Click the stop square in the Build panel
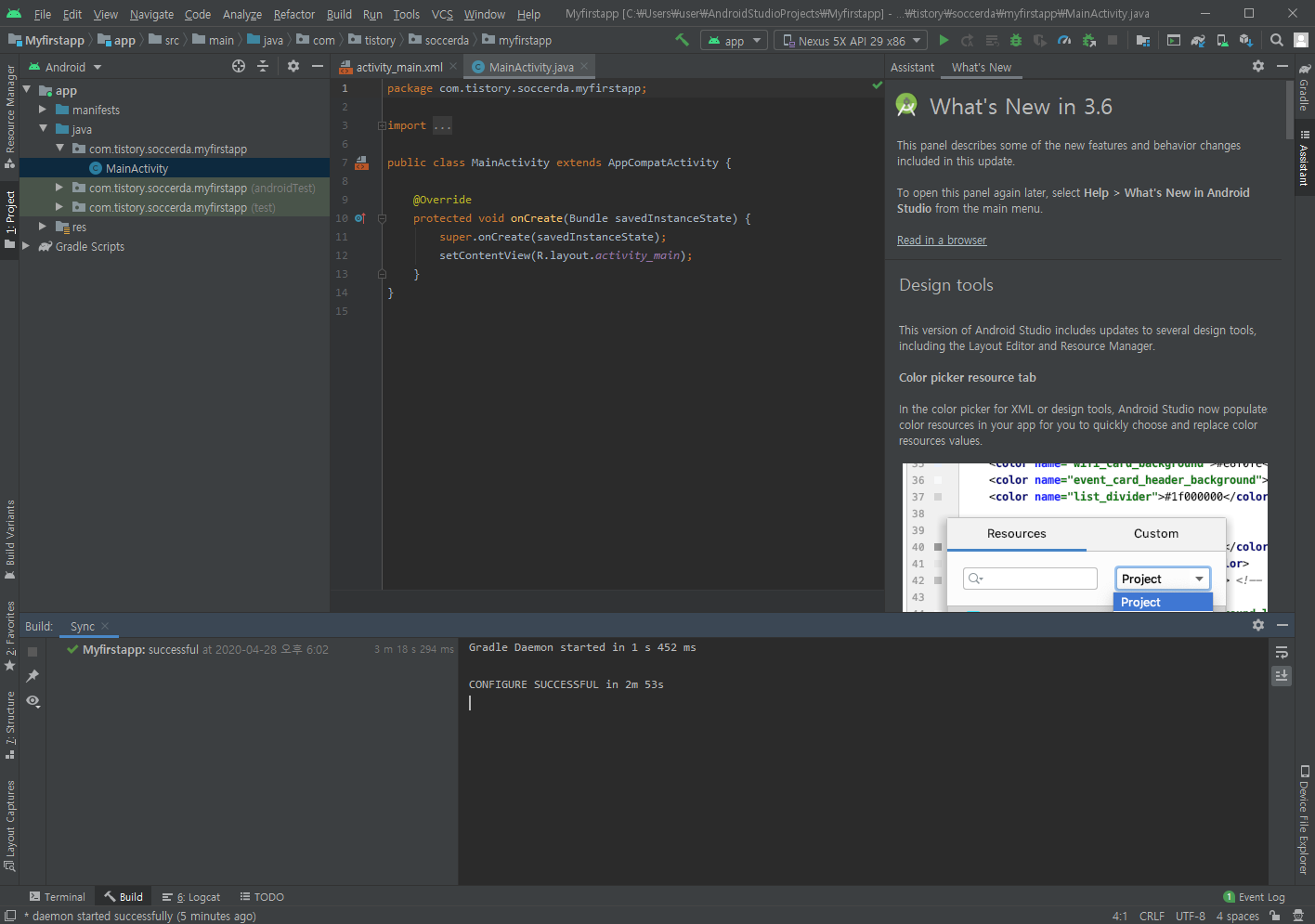Screen dimensions: 1315x924 [x=33, y=652]
